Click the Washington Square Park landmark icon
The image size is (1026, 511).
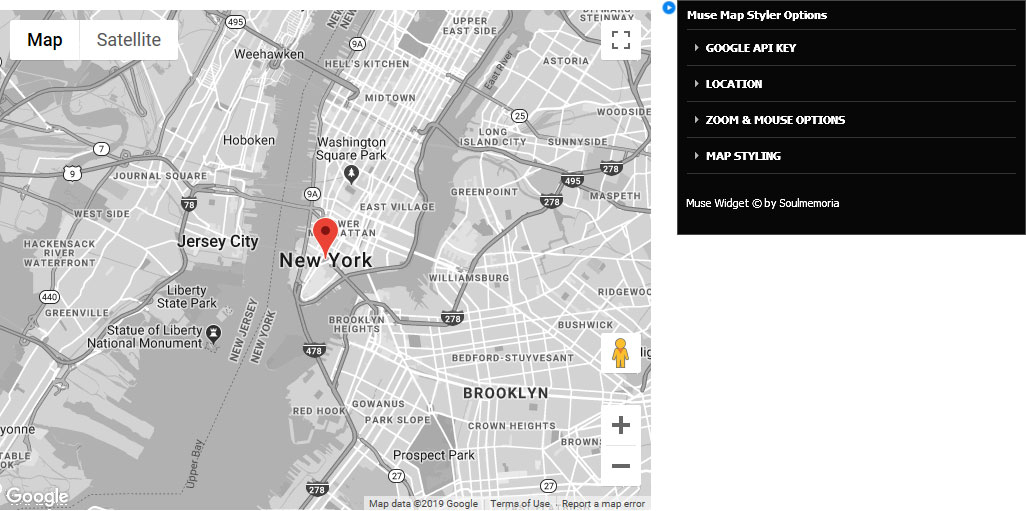[x=352, y=173]
